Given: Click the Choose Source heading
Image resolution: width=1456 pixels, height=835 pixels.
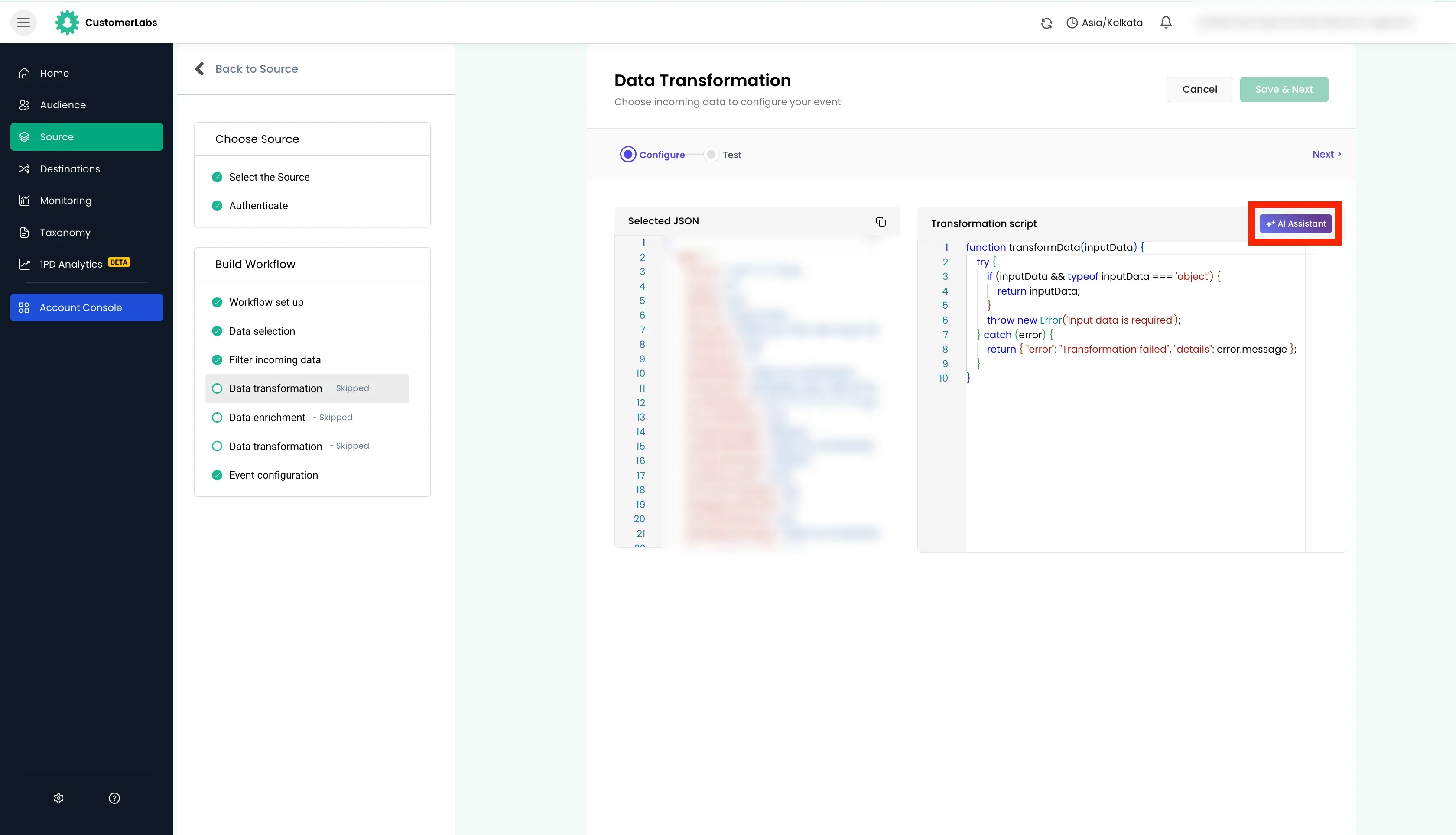Looking at the screenshot, I should 257,139.
